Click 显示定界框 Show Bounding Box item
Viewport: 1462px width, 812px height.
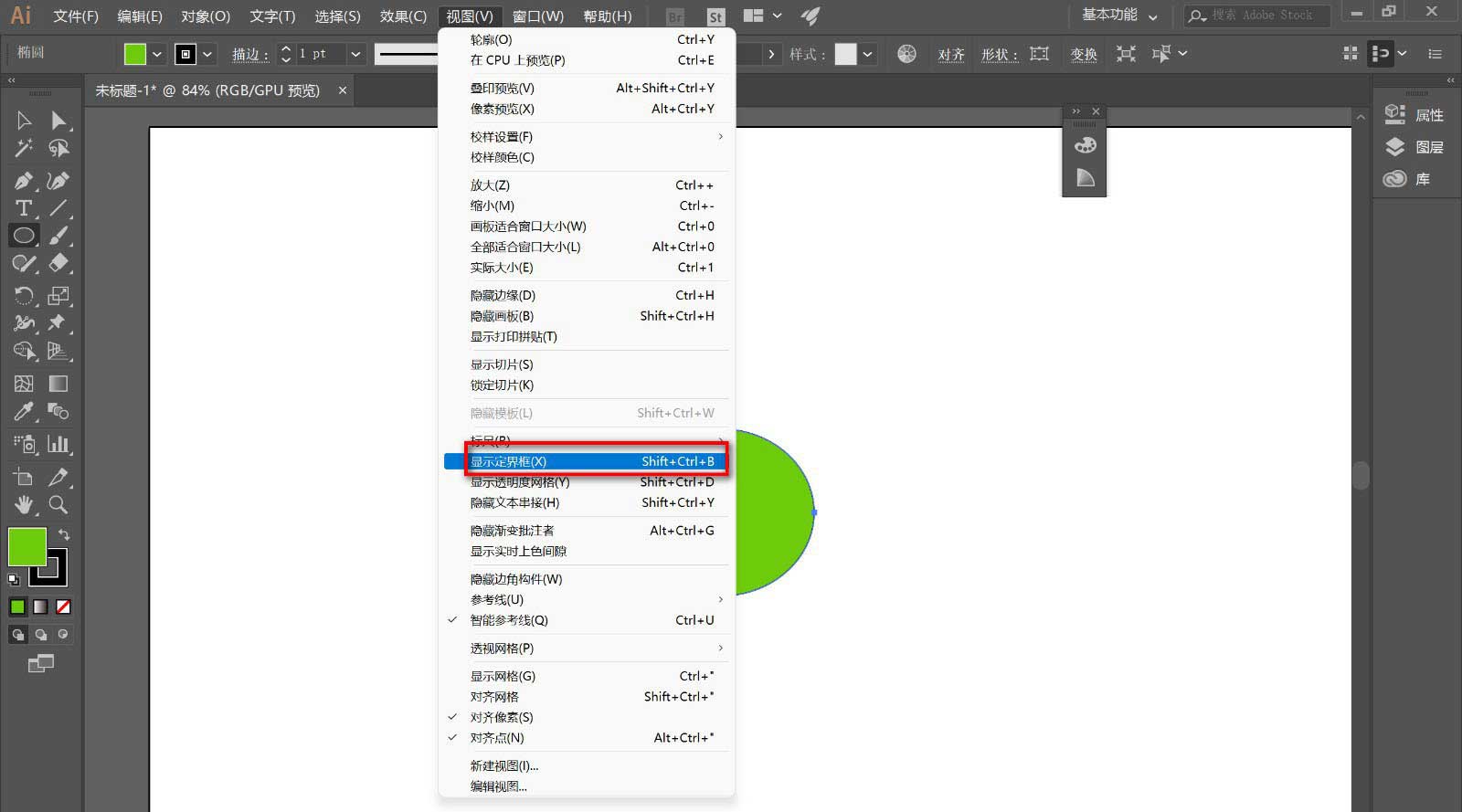point(508,461)
